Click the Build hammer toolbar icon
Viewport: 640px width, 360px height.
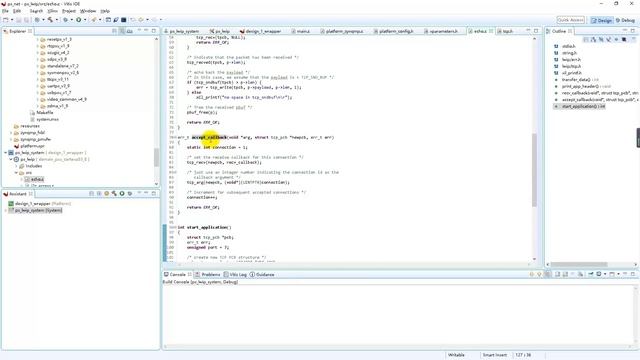pos(50,20)
